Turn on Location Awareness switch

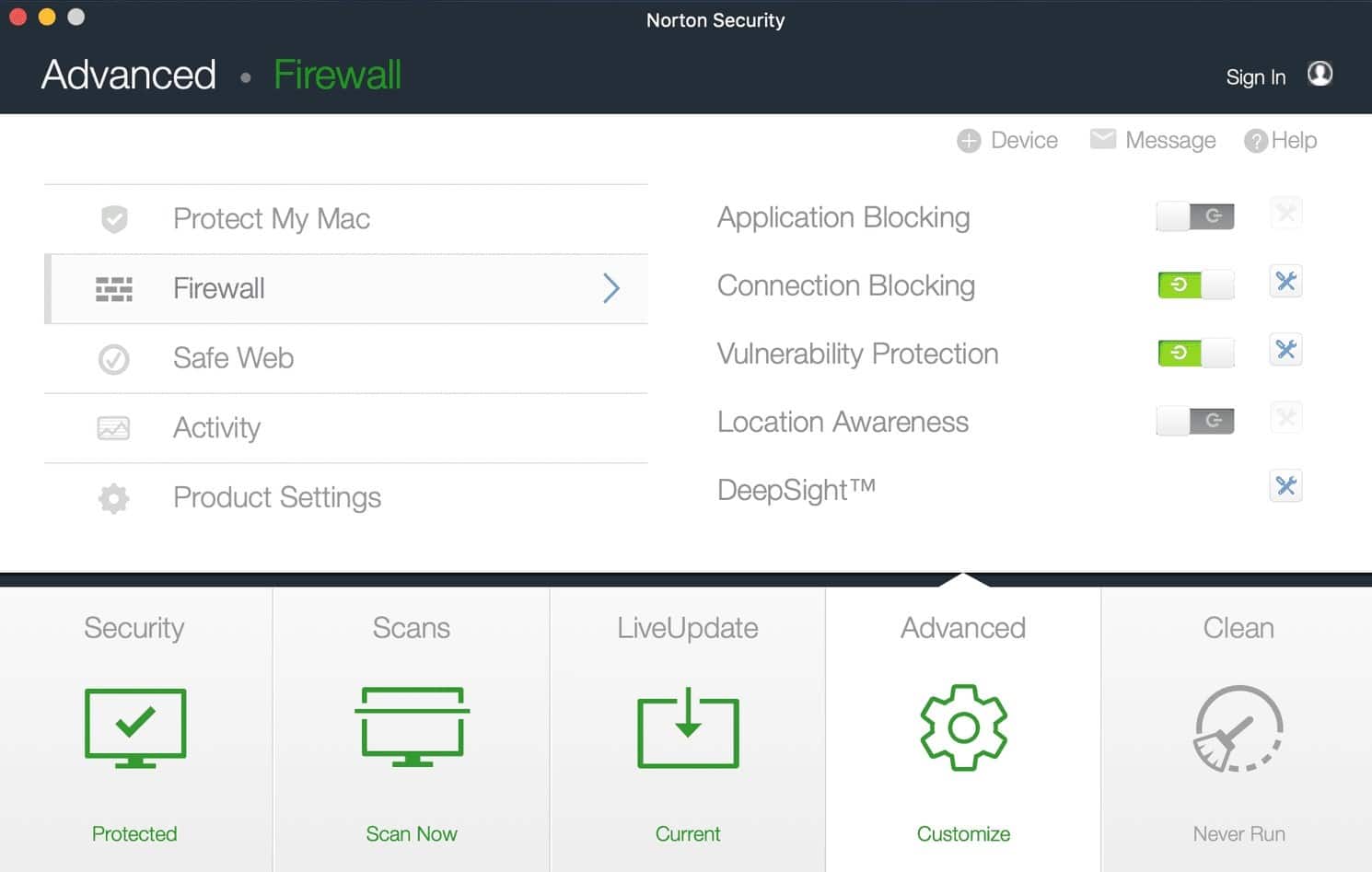tap(1195, 421)
